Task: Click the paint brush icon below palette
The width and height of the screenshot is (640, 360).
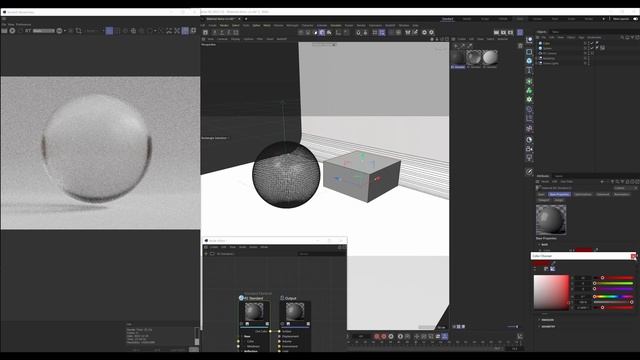Action: (x=529, y=172)
